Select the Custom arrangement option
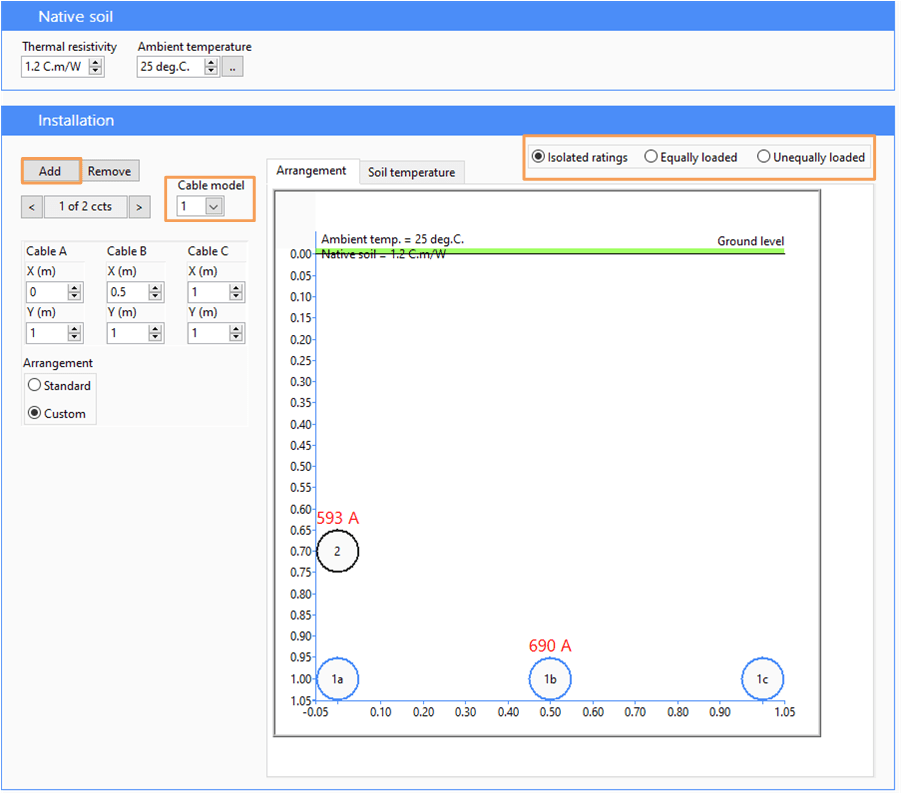902x794 pixels. 35,413
